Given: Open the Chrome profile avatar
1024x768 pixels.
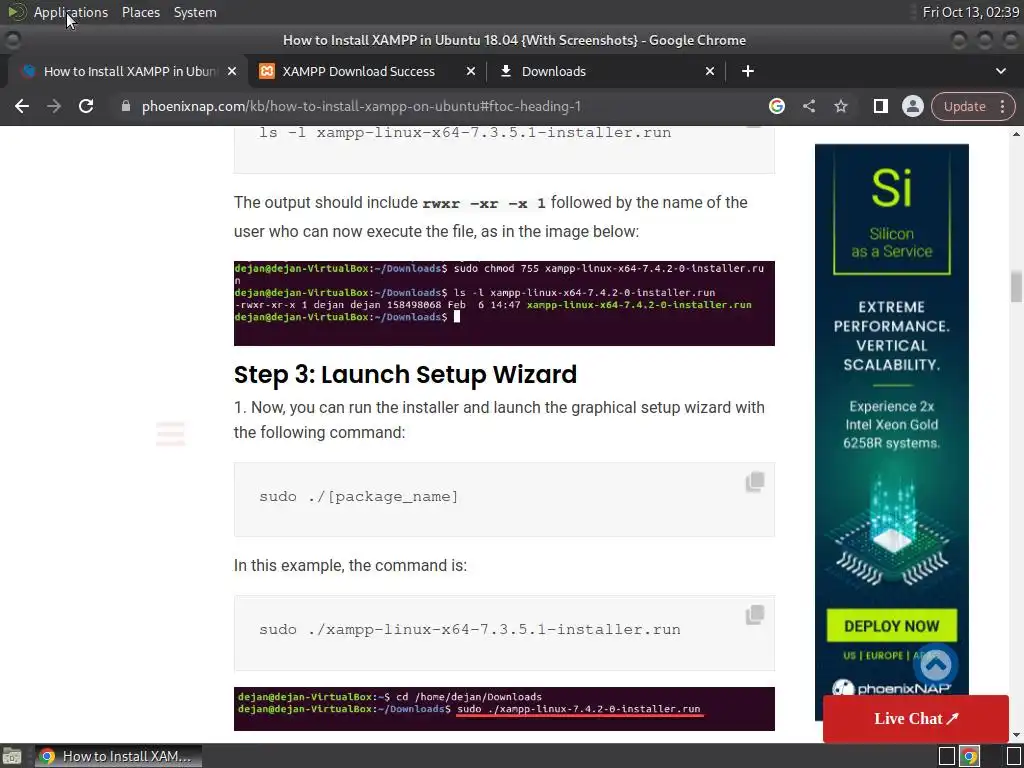Looking at the screenshot, I should tap(912, 106).
